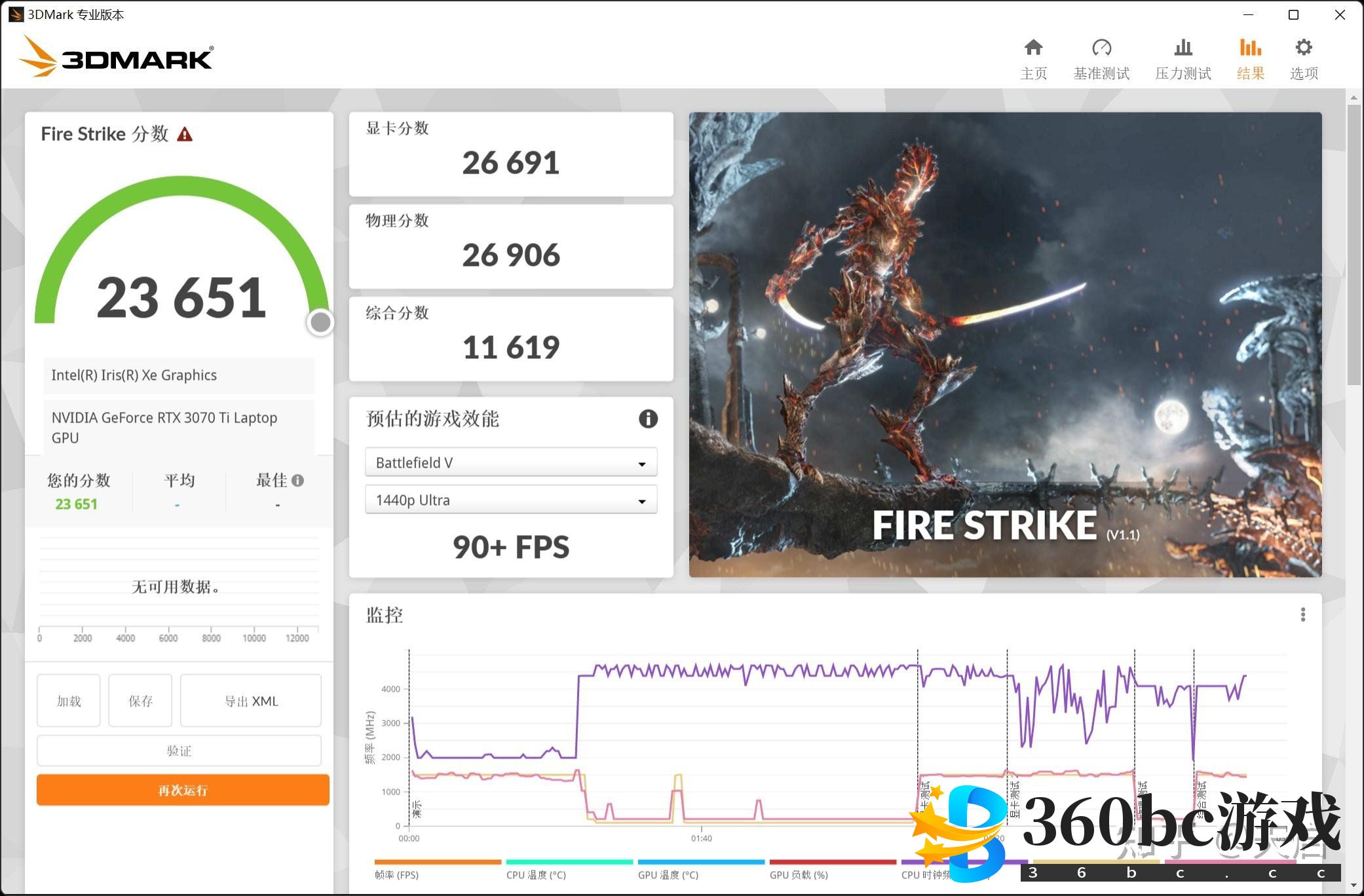1364x896 pixels.
Task: Open the Options (选项) gear icon
Action: pyautogui.click(x=1304, y=48)
